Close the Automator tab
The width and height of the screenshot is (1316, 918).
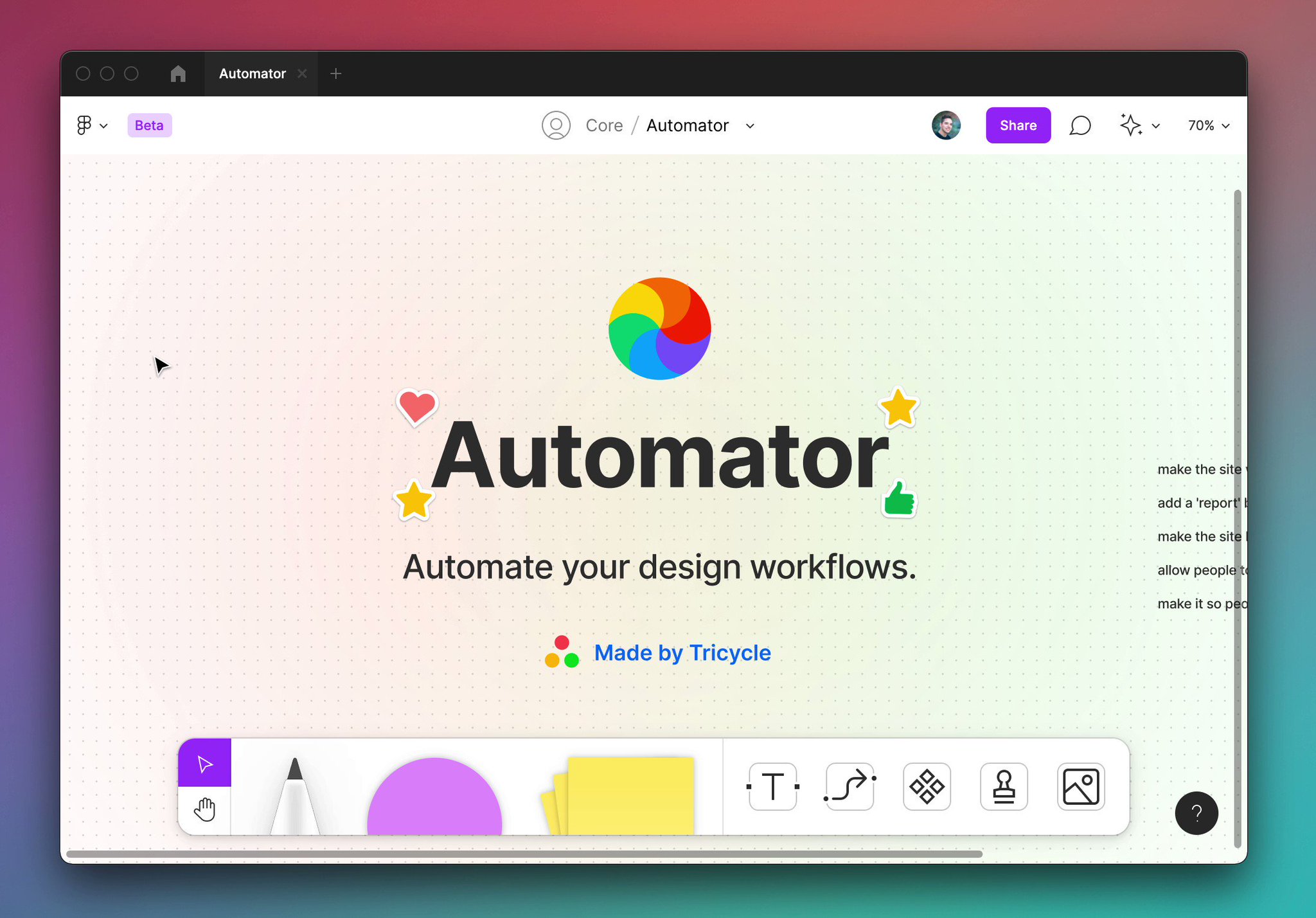coord(302,74)
